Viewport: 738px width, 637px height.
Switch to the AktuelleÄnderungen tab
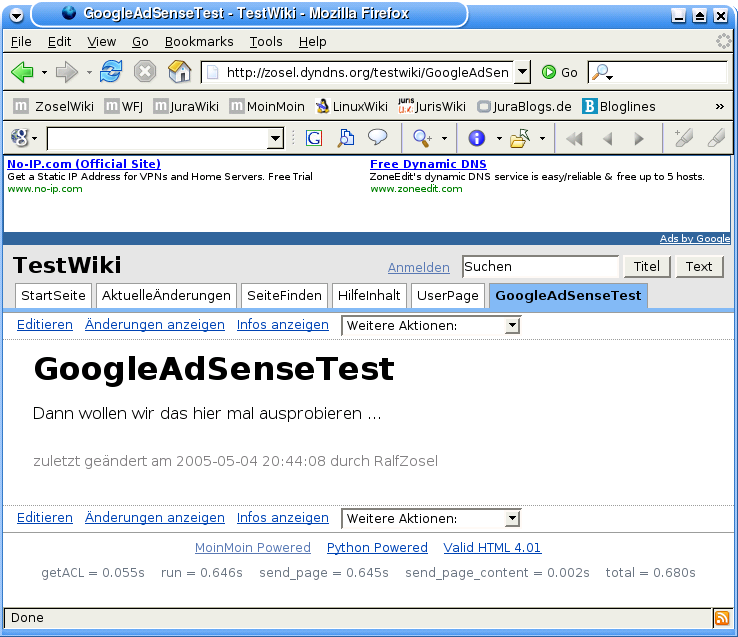[x=167, y=296]
